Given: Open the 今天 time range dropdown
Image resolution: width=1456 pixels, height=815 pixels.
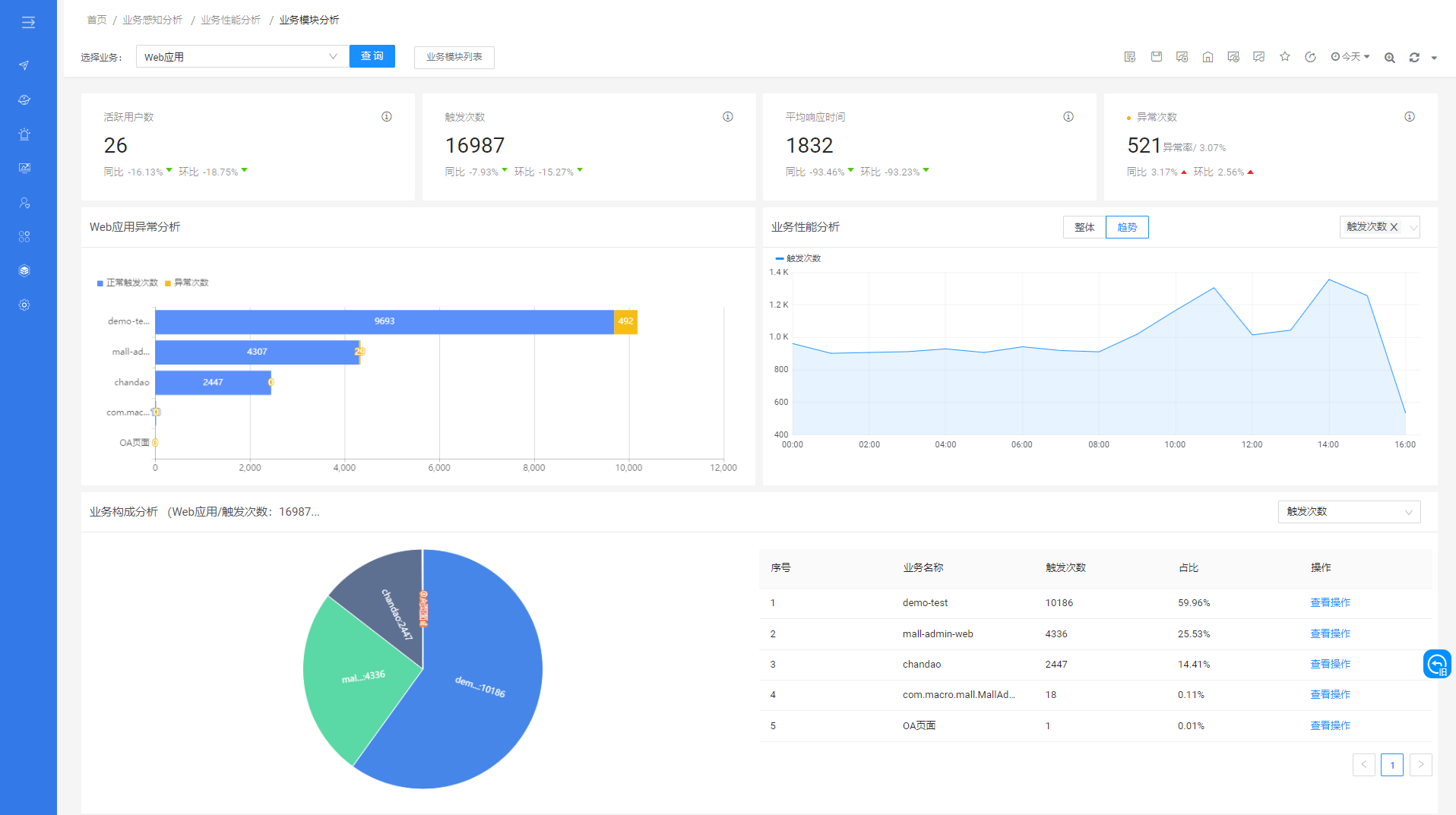Looking at the screenshot, I should coord(1350,57).
